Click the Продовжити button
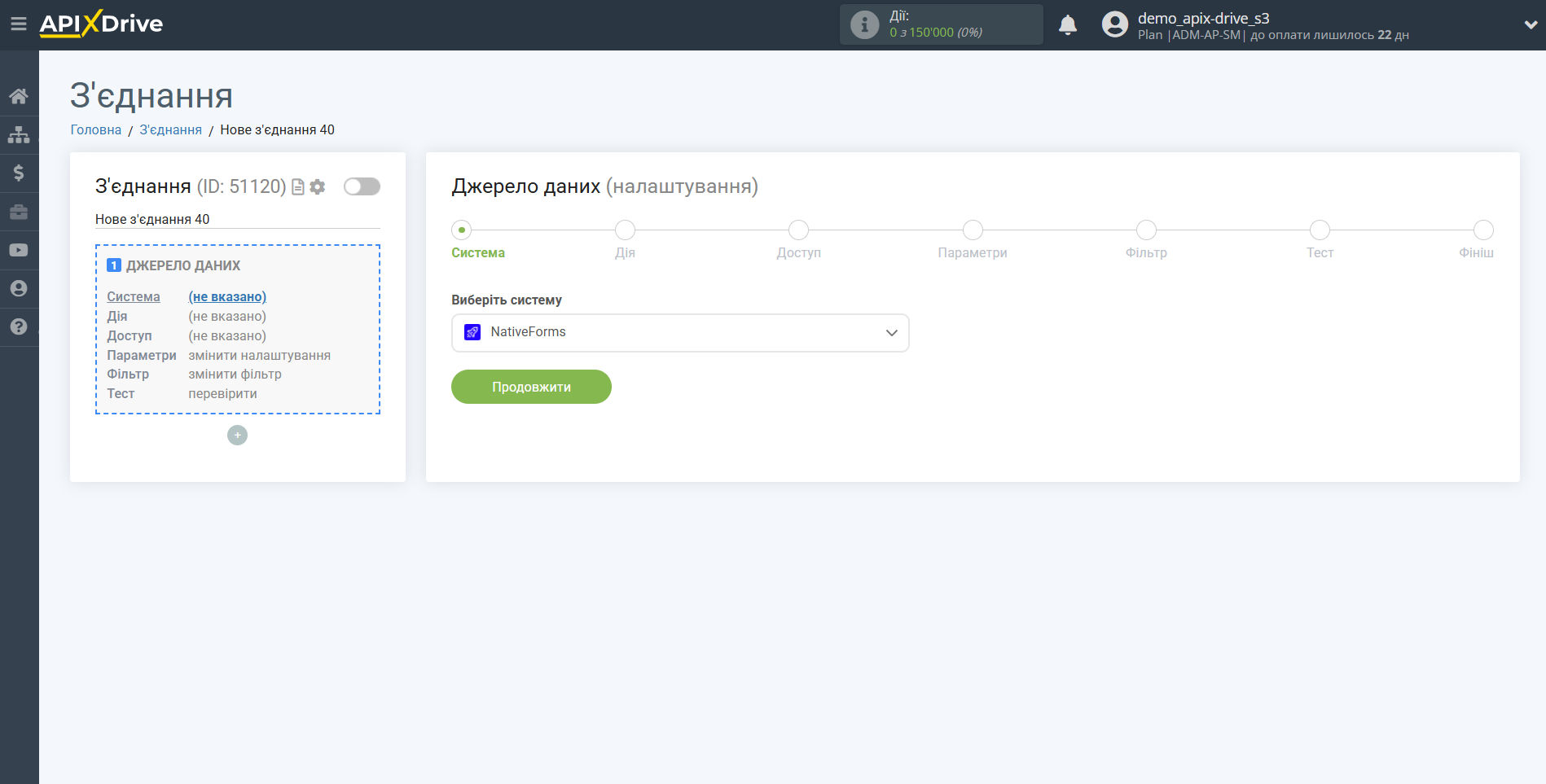1546x784 pixels. (531, 387)
